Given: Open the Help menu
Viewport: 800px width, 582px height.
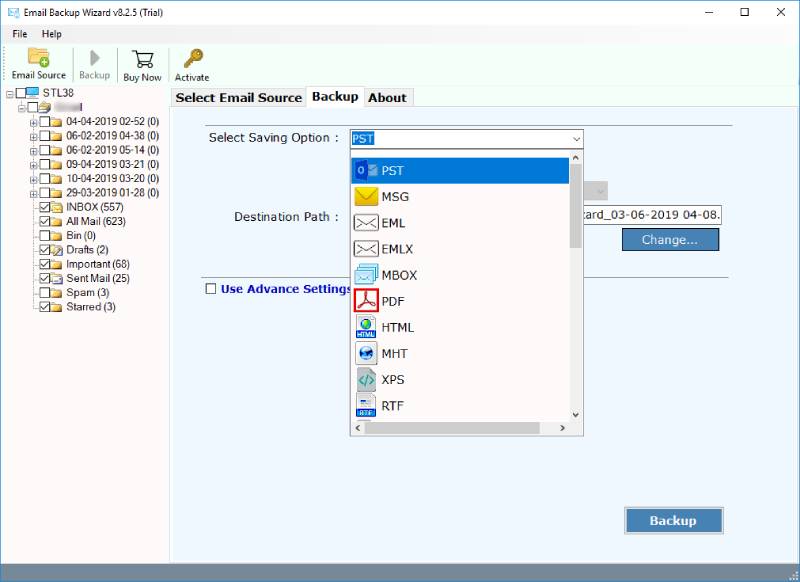Looking at the screenshot, I should [52, 34].
